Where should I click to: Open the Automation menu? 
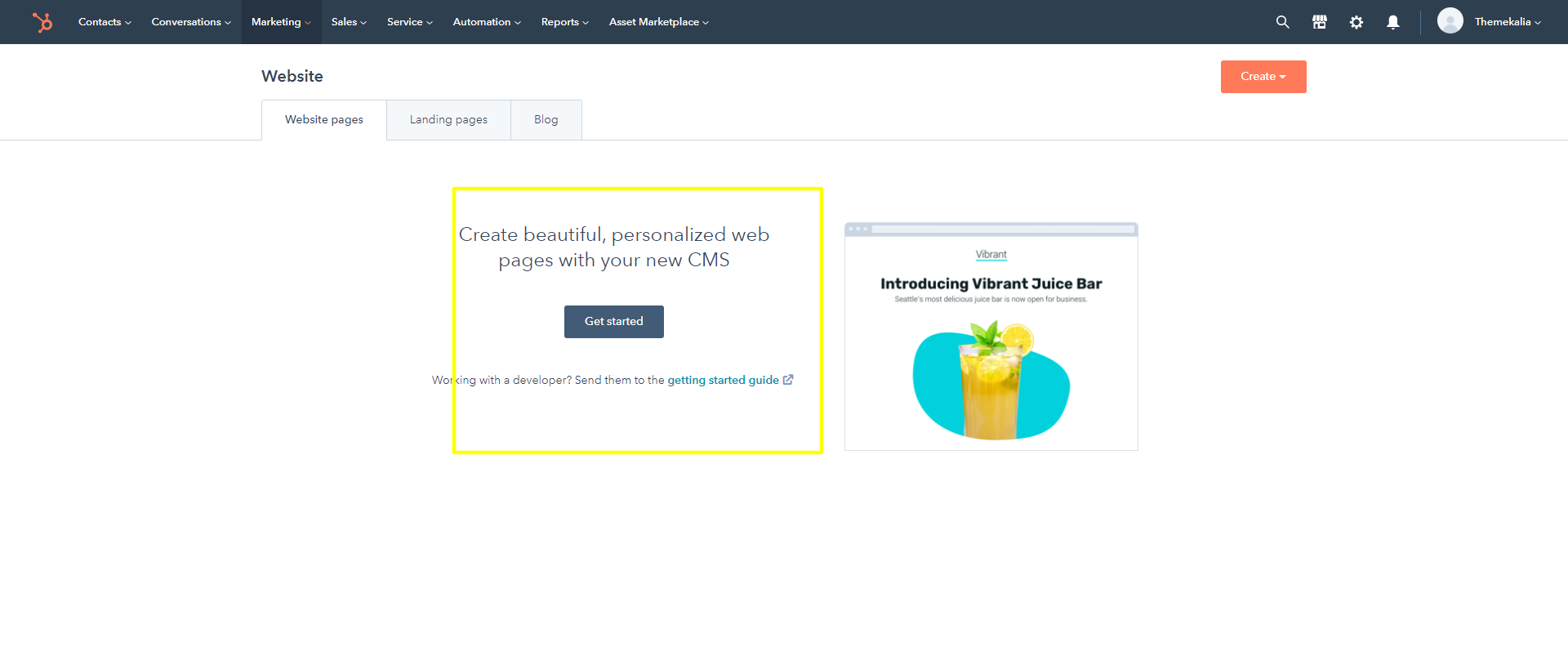[487, 22]
